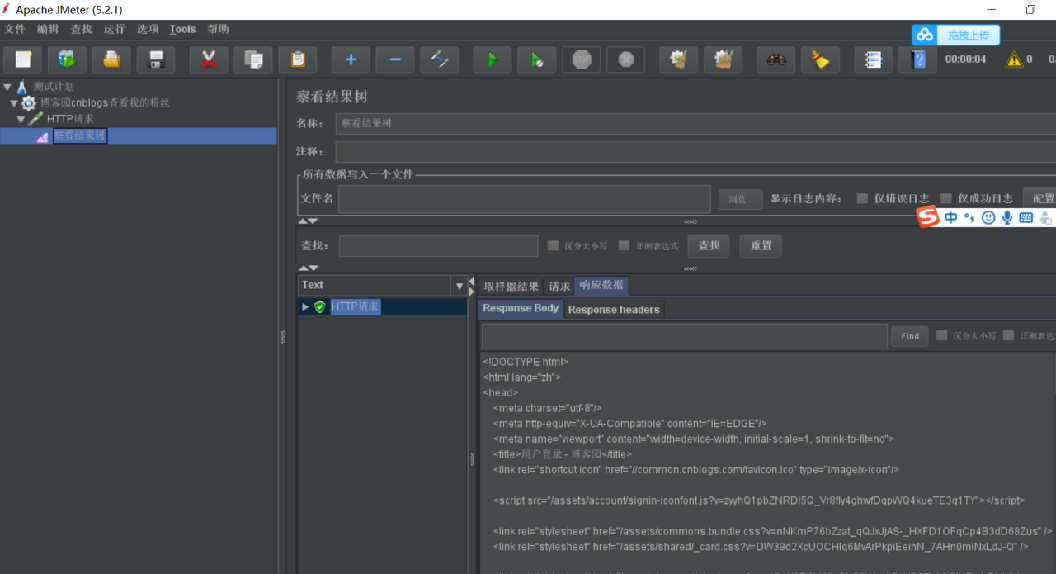Open the 运行 menu
The height and width of the screenshot is (574, 1056).
point(114,29)
